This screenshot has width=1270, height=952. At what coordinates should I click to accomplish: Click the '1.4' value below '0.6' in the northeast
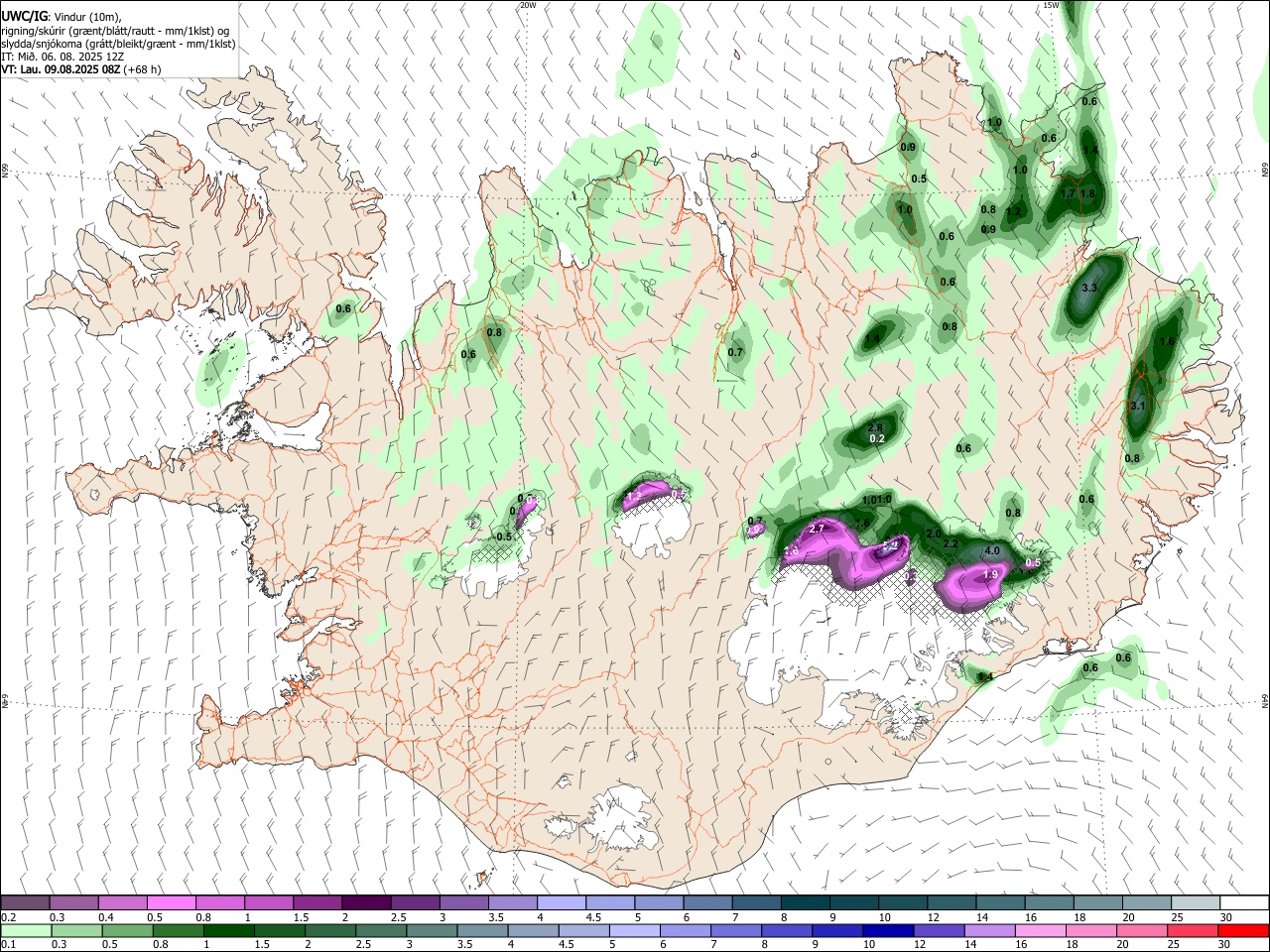point(1090,150)
